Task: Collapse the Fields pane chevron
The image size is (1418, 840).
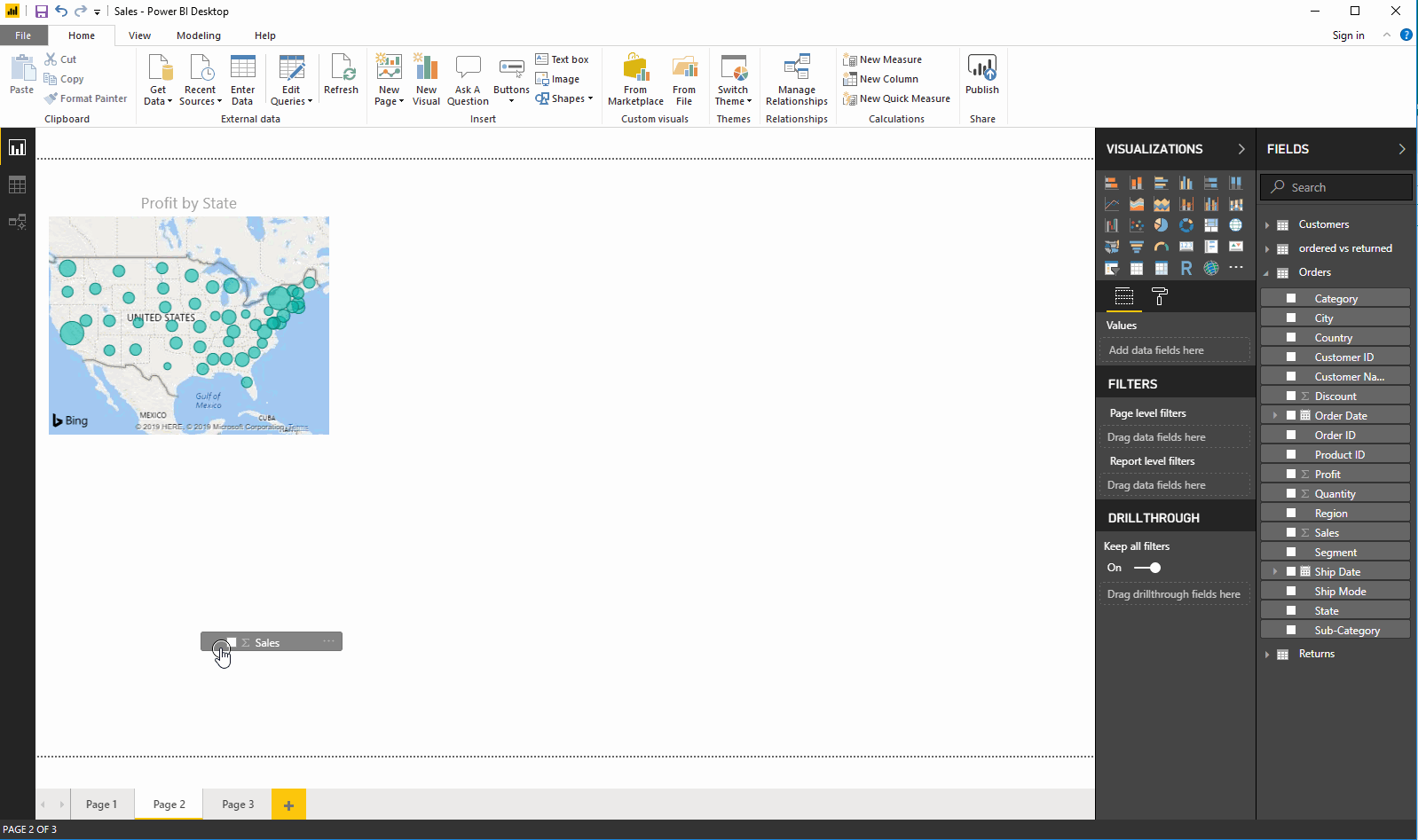Action: coord(1401,149)
